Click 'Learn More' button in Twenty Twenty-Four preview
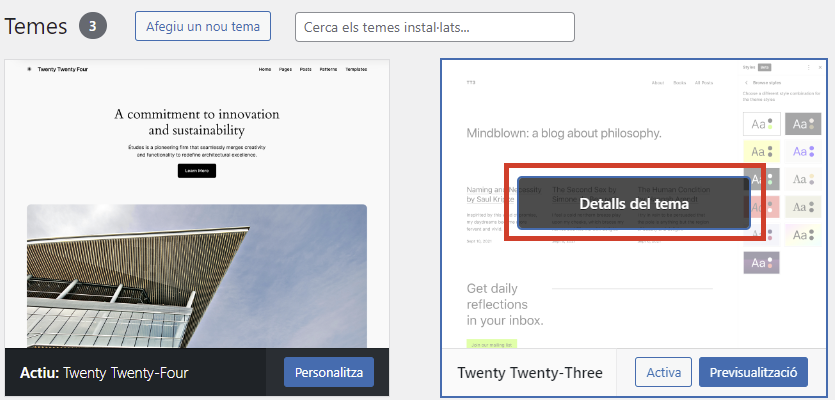 pos(197,170)
